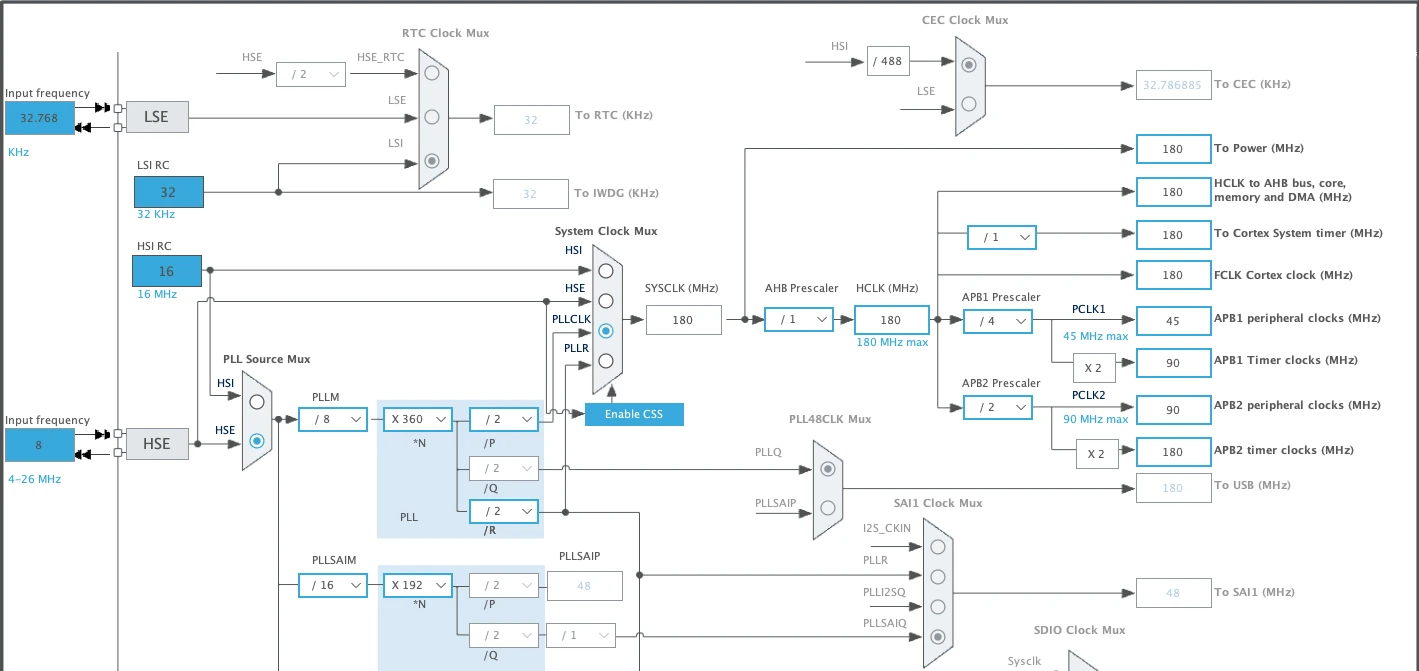This screenshot has width=1419, height=671.
Task: Select LSE input of RTC Clock Mux
Action: [432, 116]
